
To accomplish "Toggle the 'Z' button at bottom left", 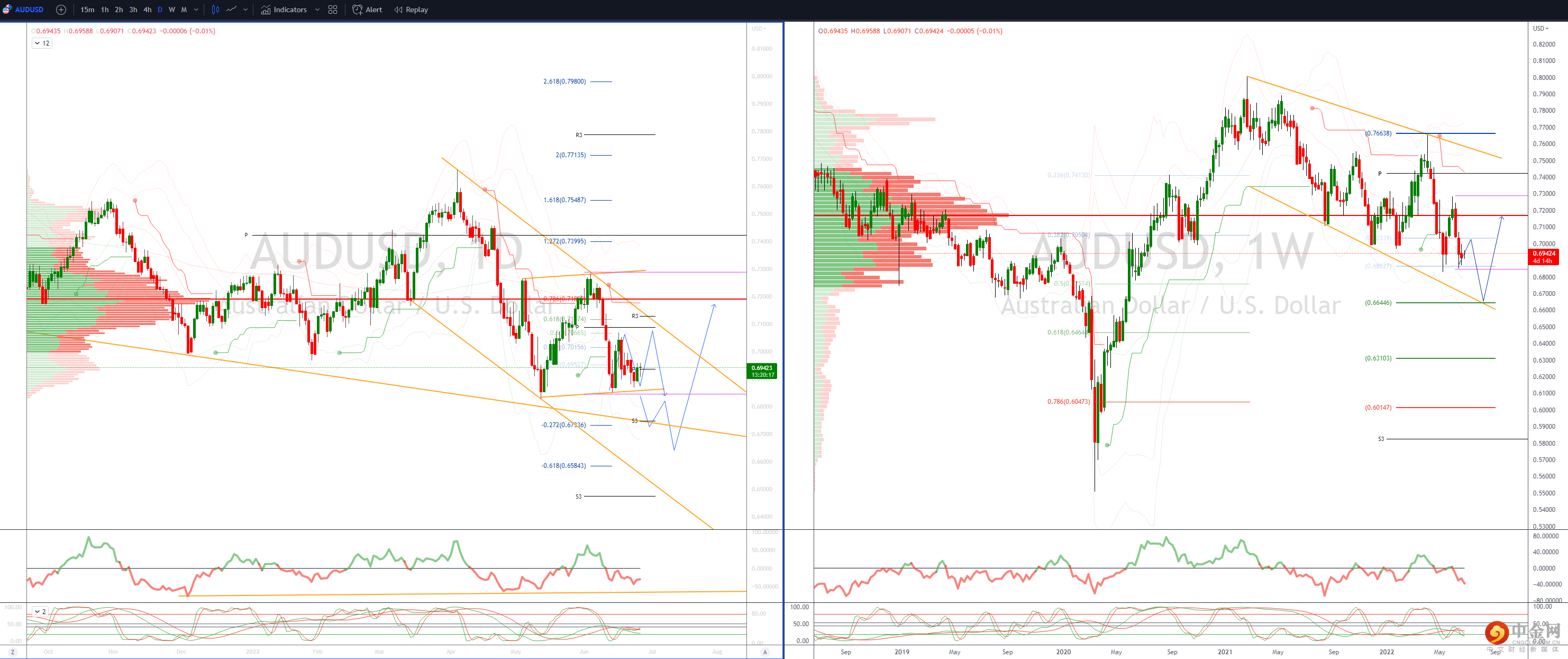I will tap(12, 652).
